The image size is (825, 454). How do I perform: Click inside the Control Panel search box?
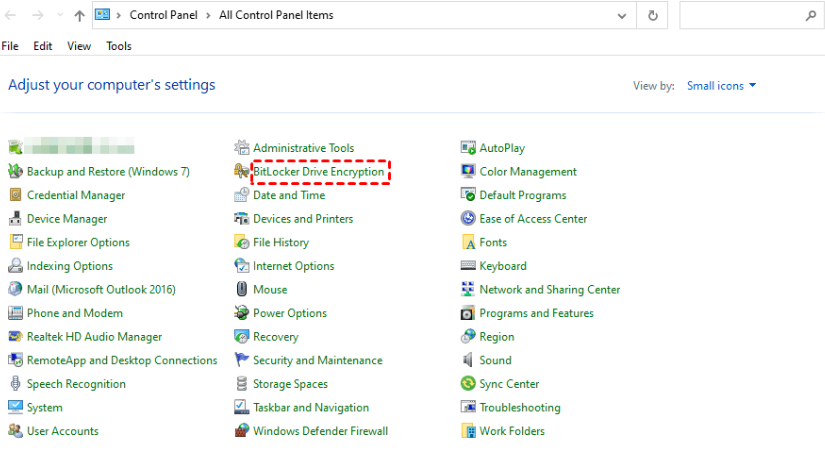[740, 16]
